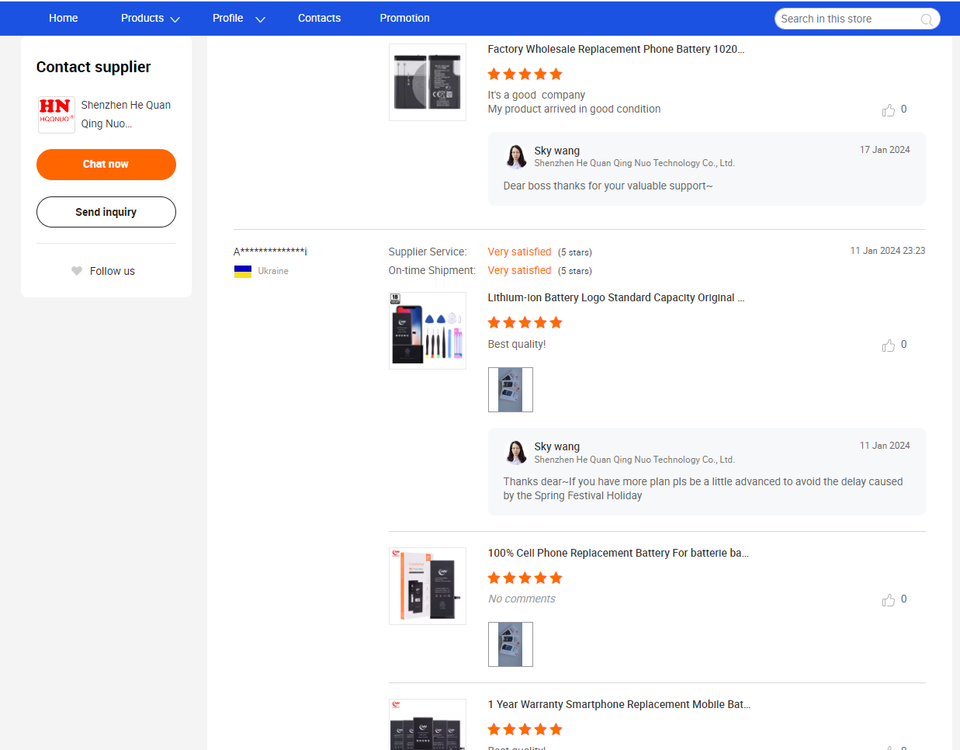Click the heart icon beside Follow us
Image resolution: width=960 pixels, height=750 pixels.
[77, 271]
